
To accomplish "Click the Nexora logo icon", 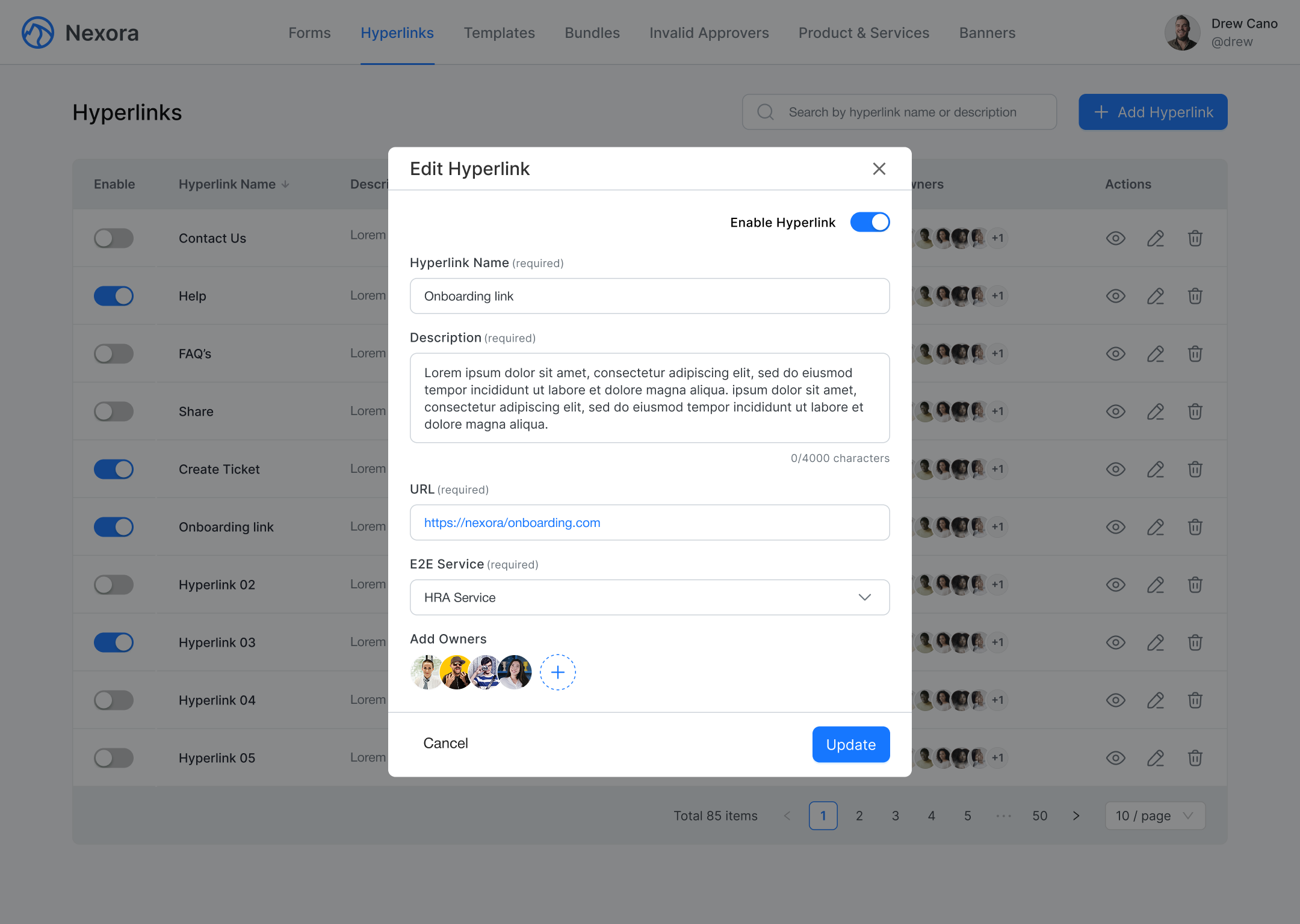I will coord(38,33).
